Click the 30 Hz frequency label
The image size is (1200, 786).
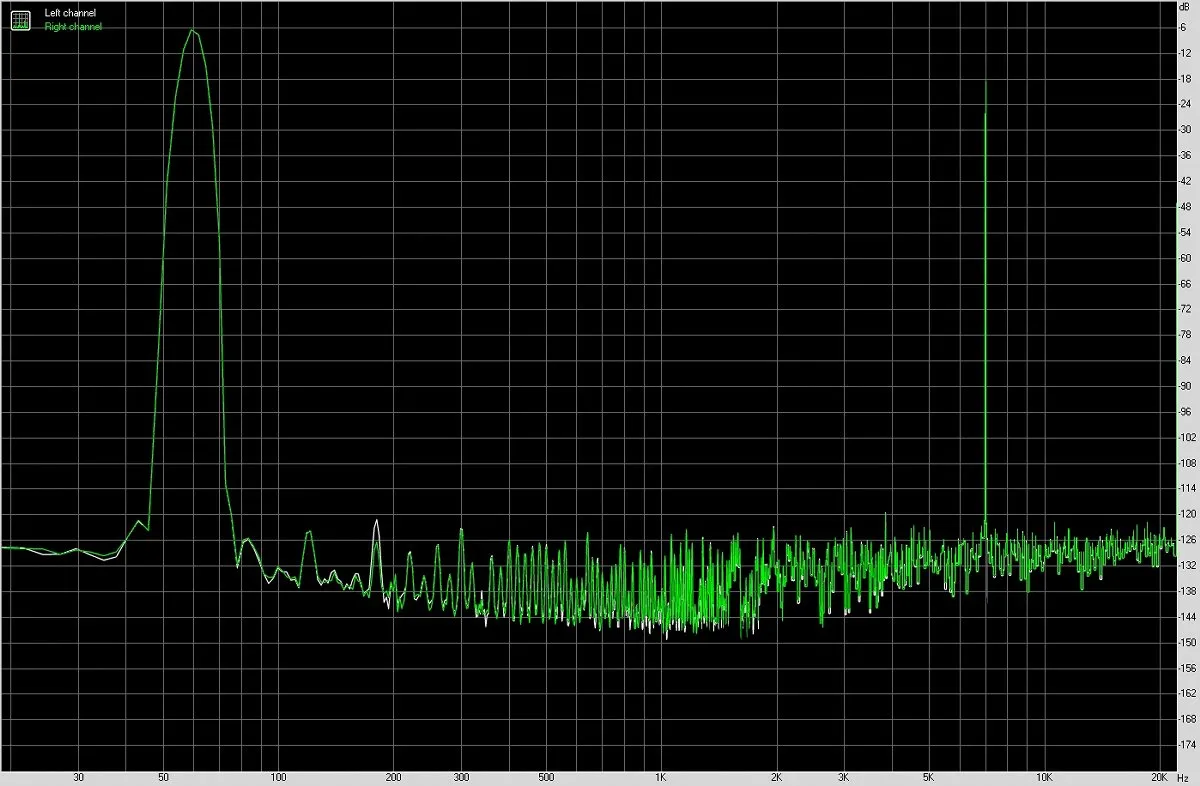pos(78,777)
